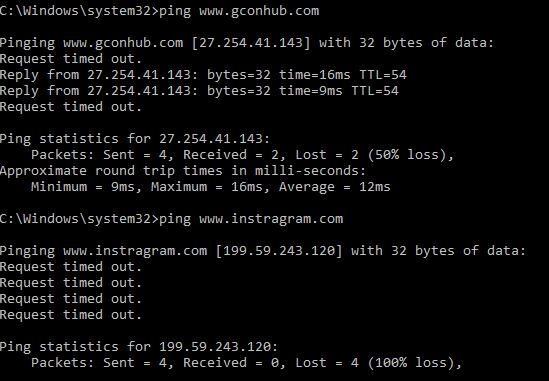This screenshot has height=381, width=549.
Task: Click the 'Pinging www.gconhub.com' output line
Action: pos(247,43)
